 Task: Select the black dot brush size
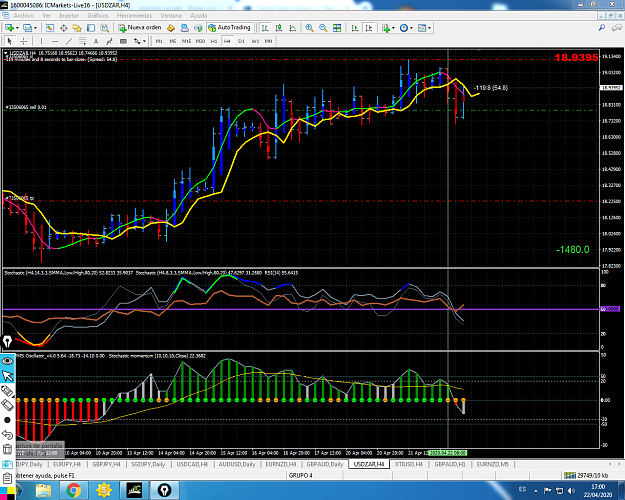(7, 420)
